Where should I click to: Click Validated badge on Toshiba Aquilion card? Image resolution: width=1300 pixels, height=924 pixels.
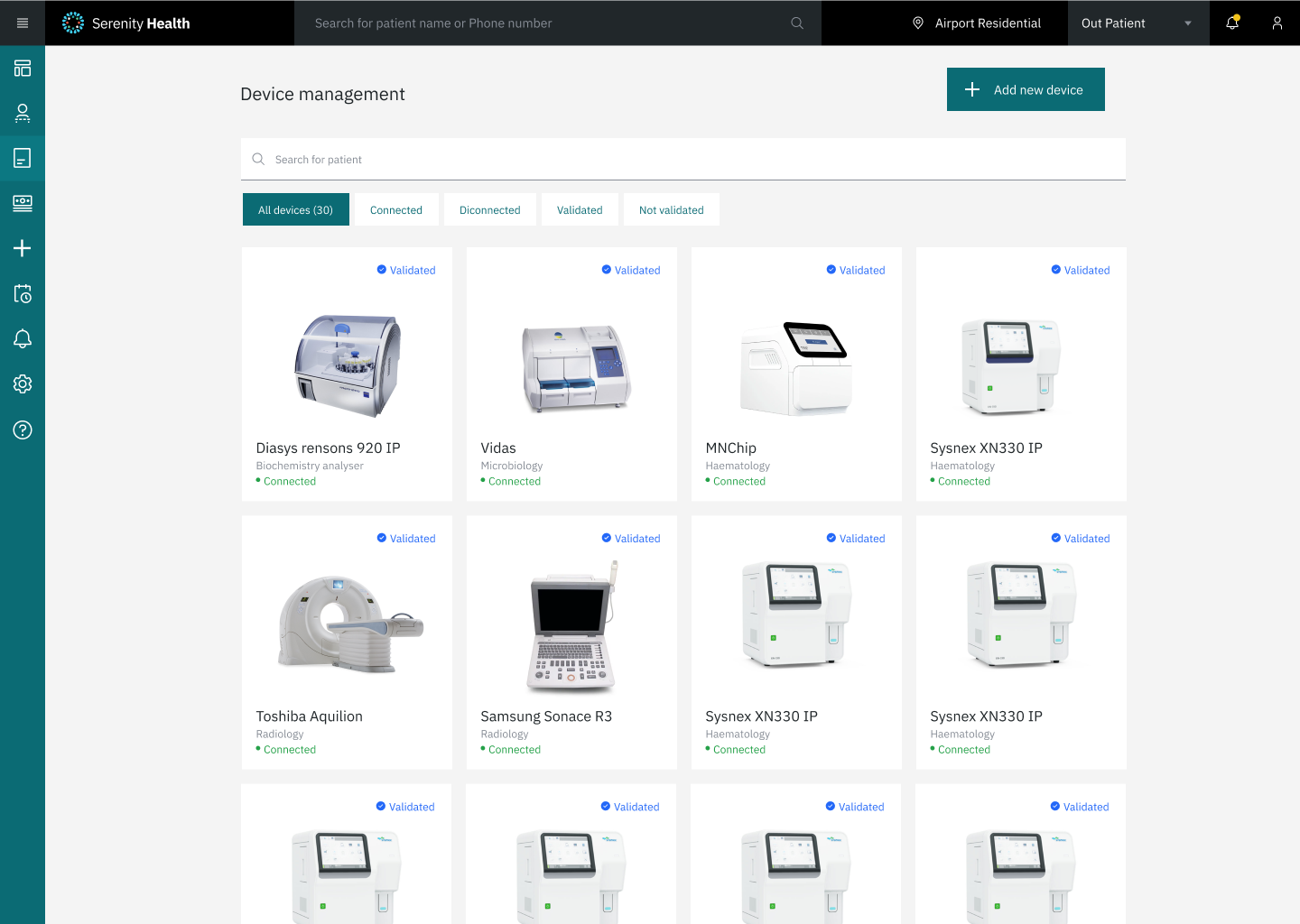(406, 538)
